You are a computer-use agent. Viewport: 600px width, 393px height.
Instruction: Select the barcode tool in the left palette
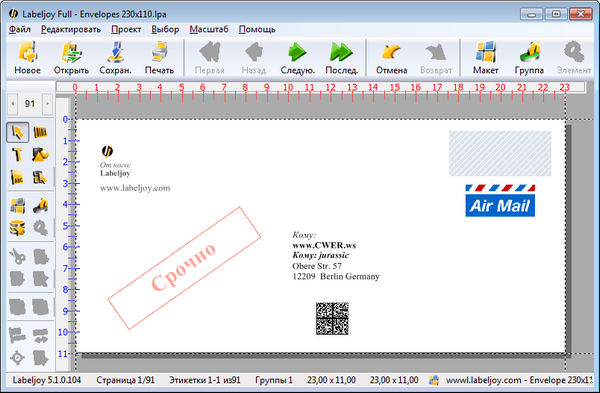[x=40, y=132]
